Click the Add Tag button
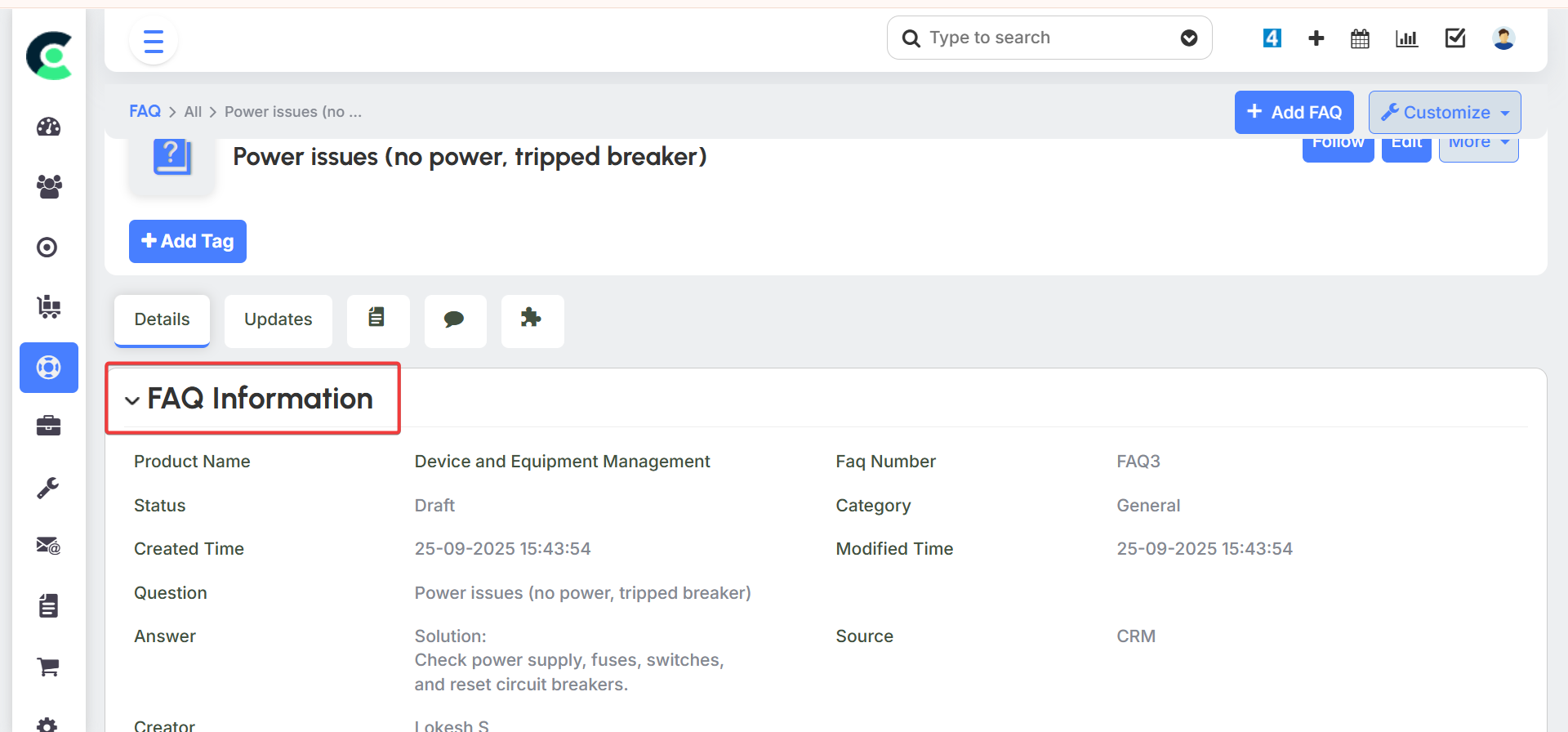 click(188, 241)
